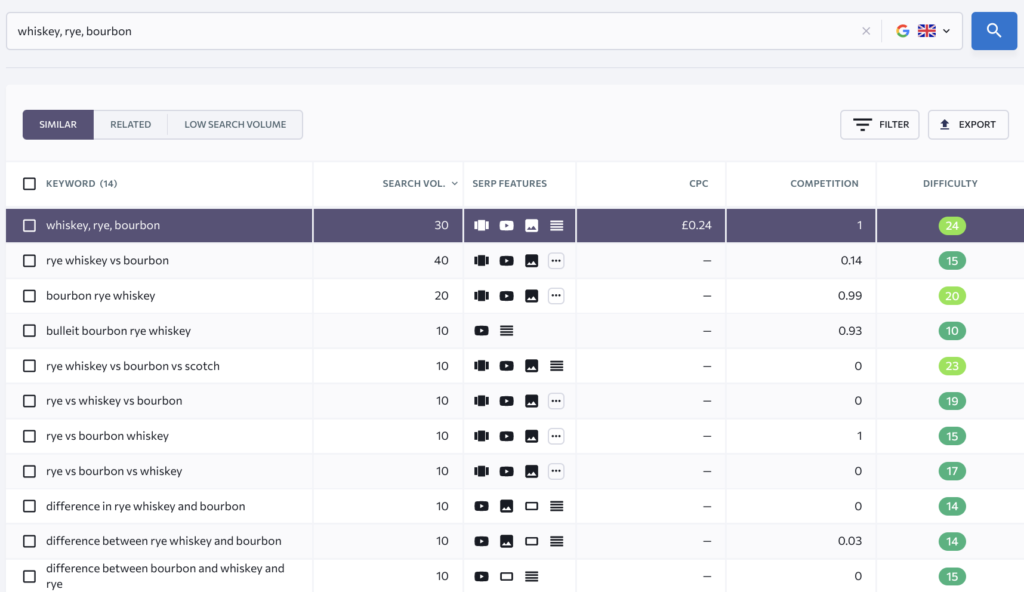Click video icon in 'whiskey, rye, bourbon' row
Image resolution: width=1024 pixels, height=592 pixels.
(x=506, y=225)
